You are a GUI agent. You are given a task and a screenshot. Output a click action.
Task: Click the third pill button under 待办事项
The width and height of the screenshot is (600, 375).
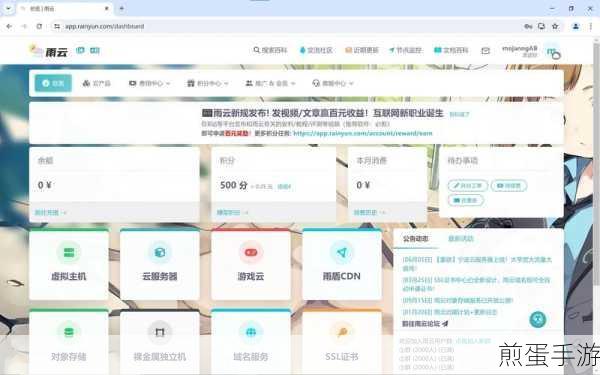click(x=466, y=200)
